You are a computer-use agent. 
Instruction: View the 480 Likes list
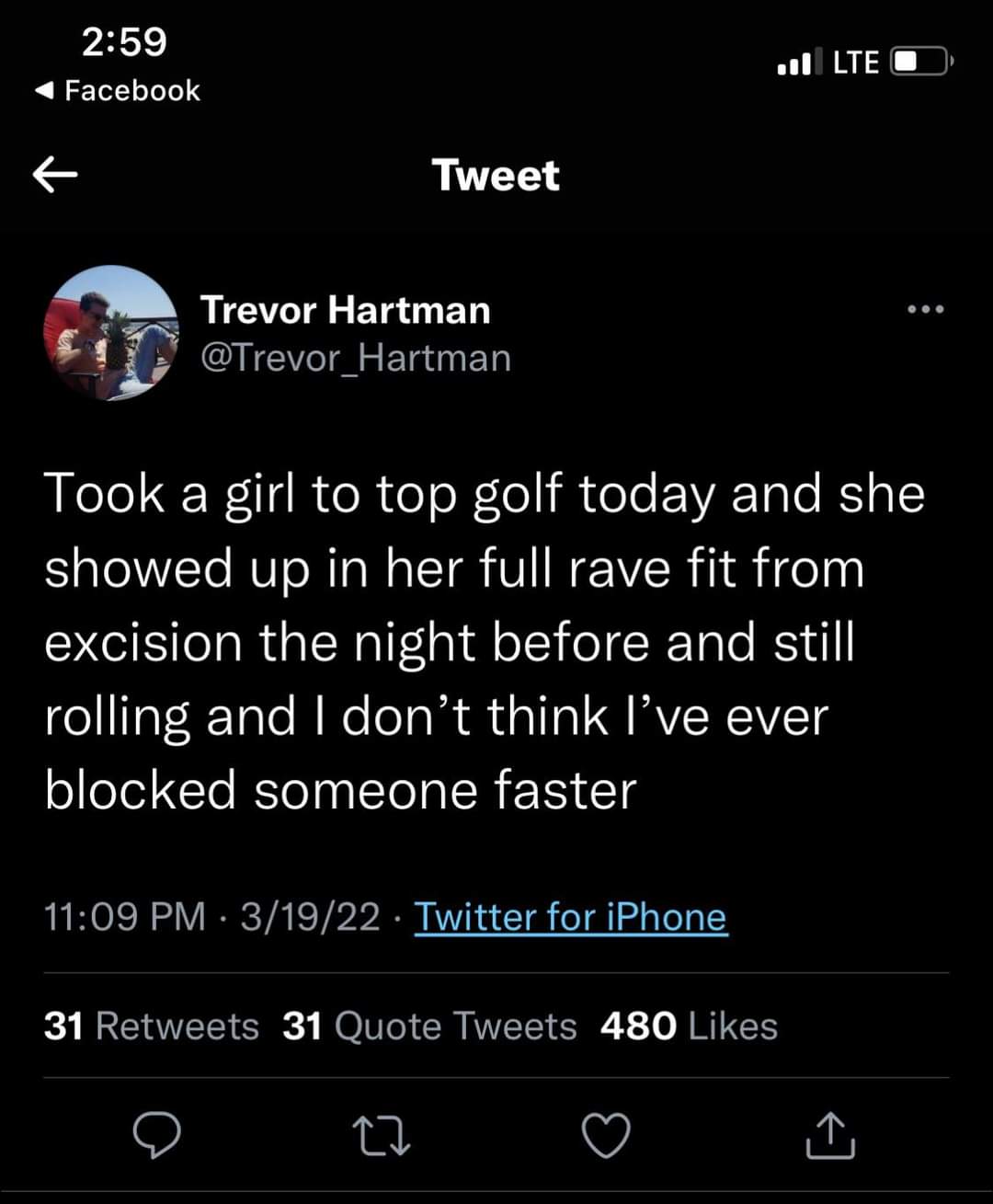click(689, 1026)
